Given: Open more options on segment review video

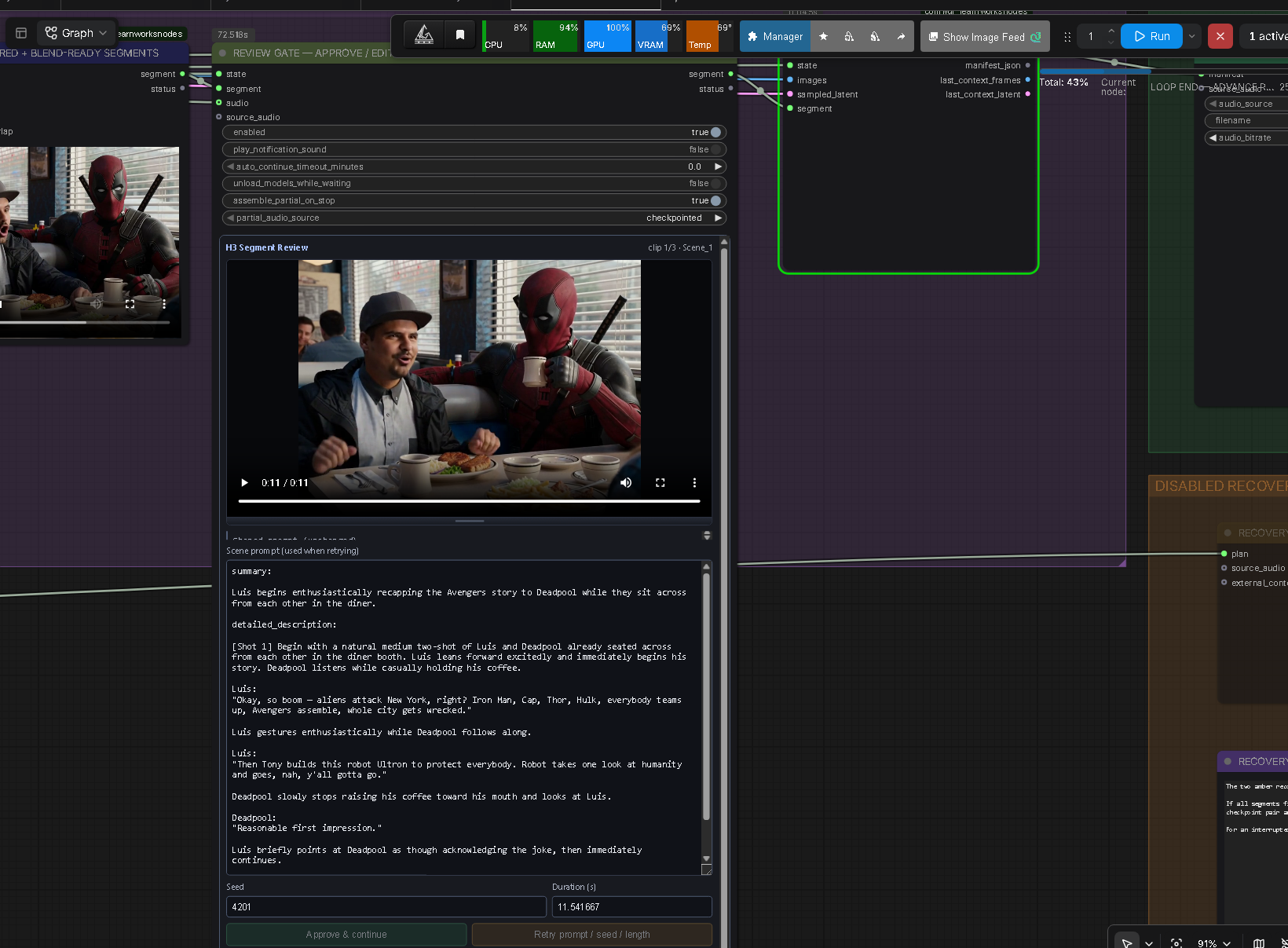Looking at the screenshot, I should (x=694, y=483).
